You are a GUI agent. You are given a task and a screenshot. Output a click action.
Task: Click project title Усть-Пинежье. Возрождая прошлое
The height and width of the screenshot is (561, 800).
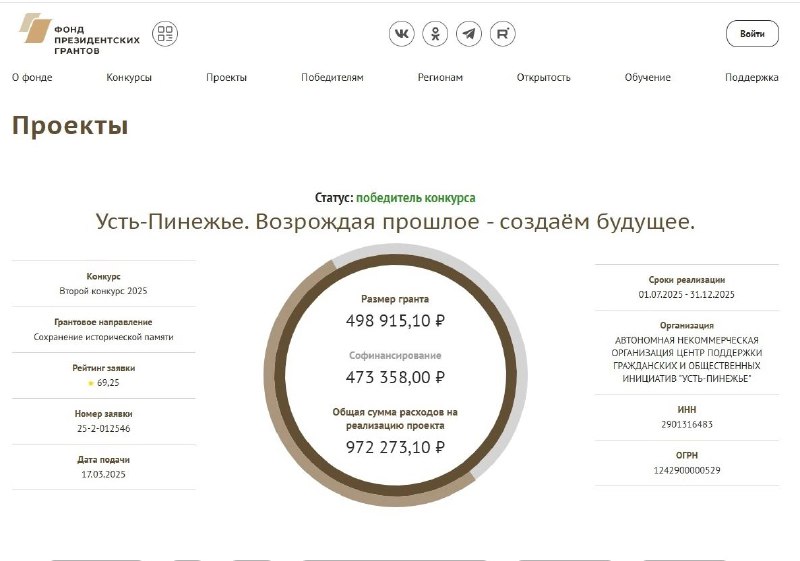[x=395, y=222]
